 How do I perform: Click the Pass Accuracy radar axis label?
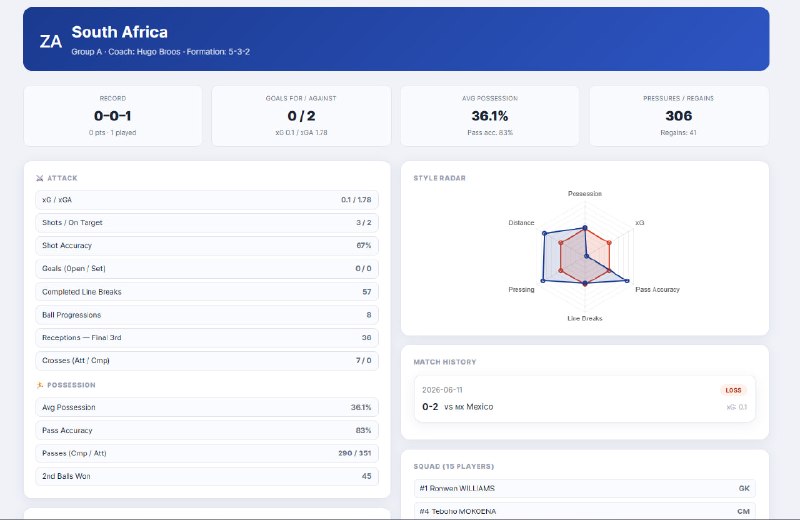click(657, 289)
